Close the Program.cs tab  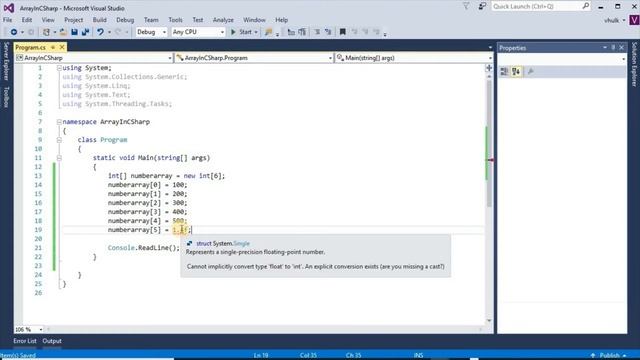click(62, 47)
